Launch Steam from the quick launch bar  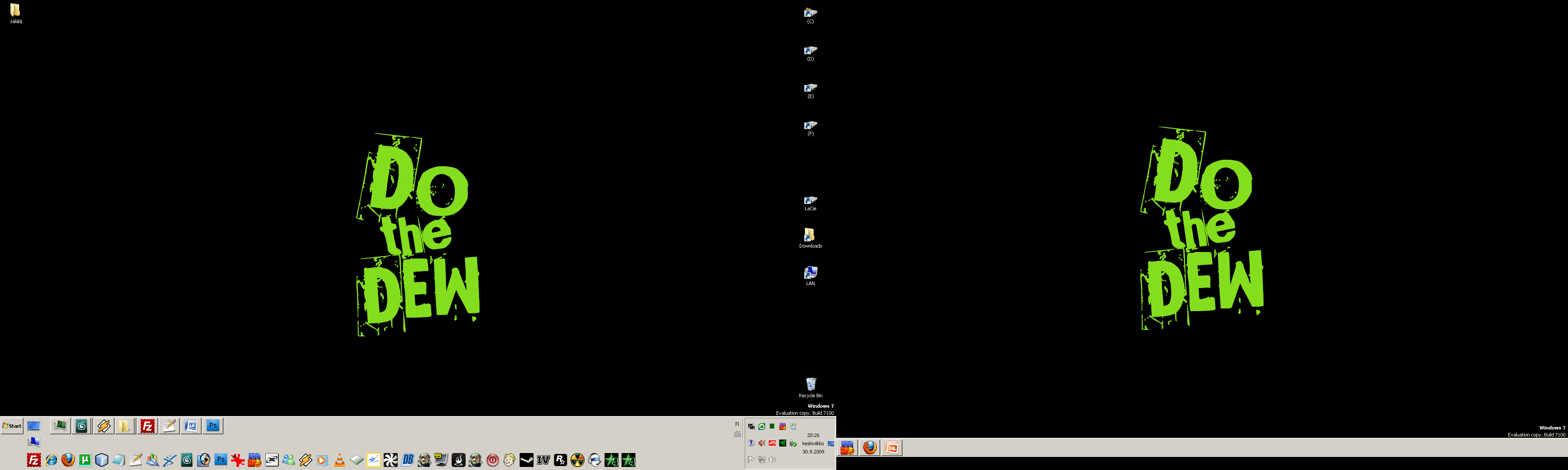(527, 460)
